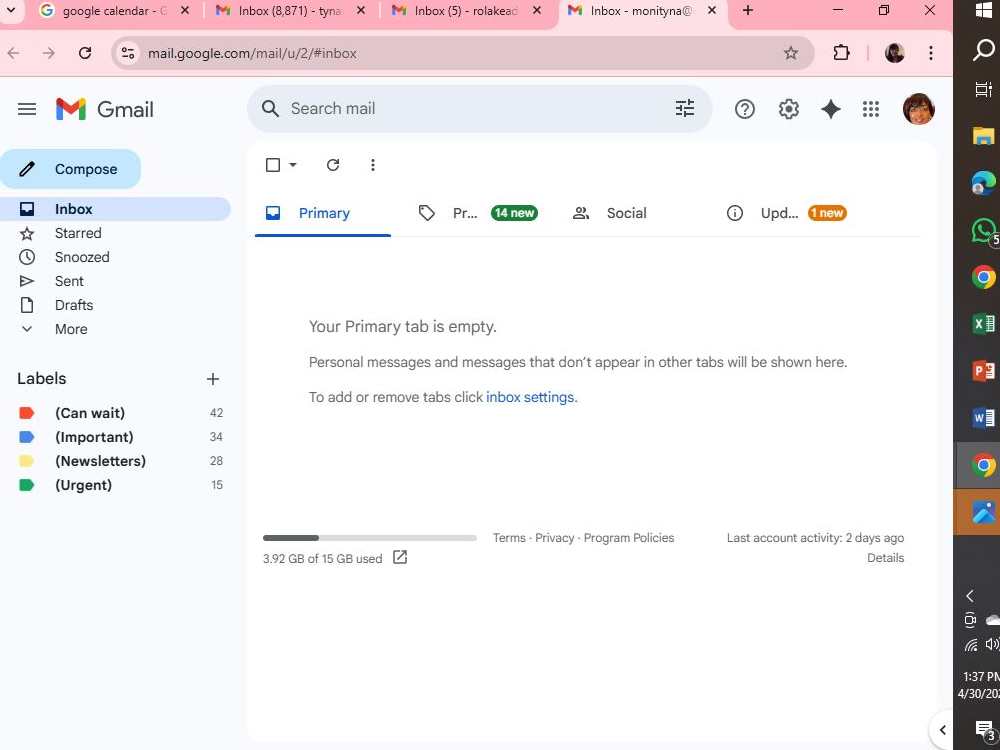
Task: Open PowerPoint from the taskbar
Action: pos(983,371)
